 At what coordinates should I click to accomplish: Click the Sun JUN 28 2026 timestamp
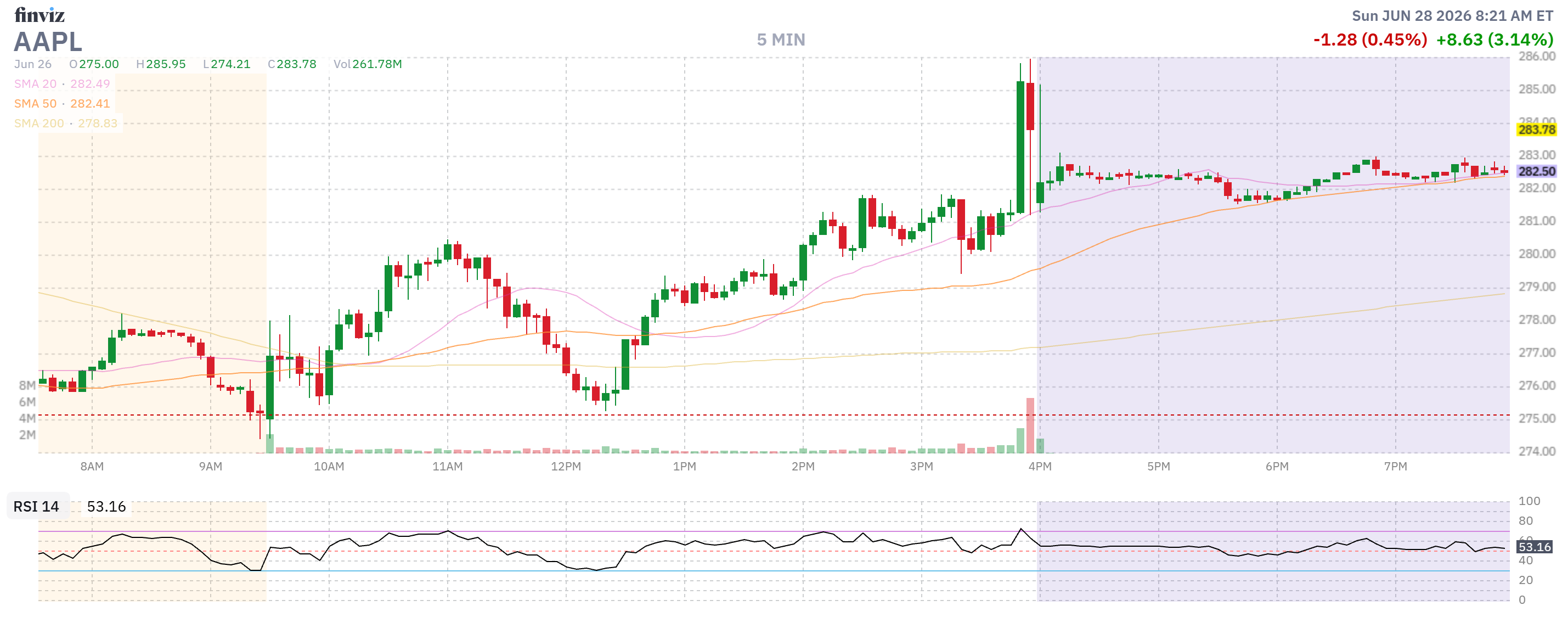(1452, 16)
